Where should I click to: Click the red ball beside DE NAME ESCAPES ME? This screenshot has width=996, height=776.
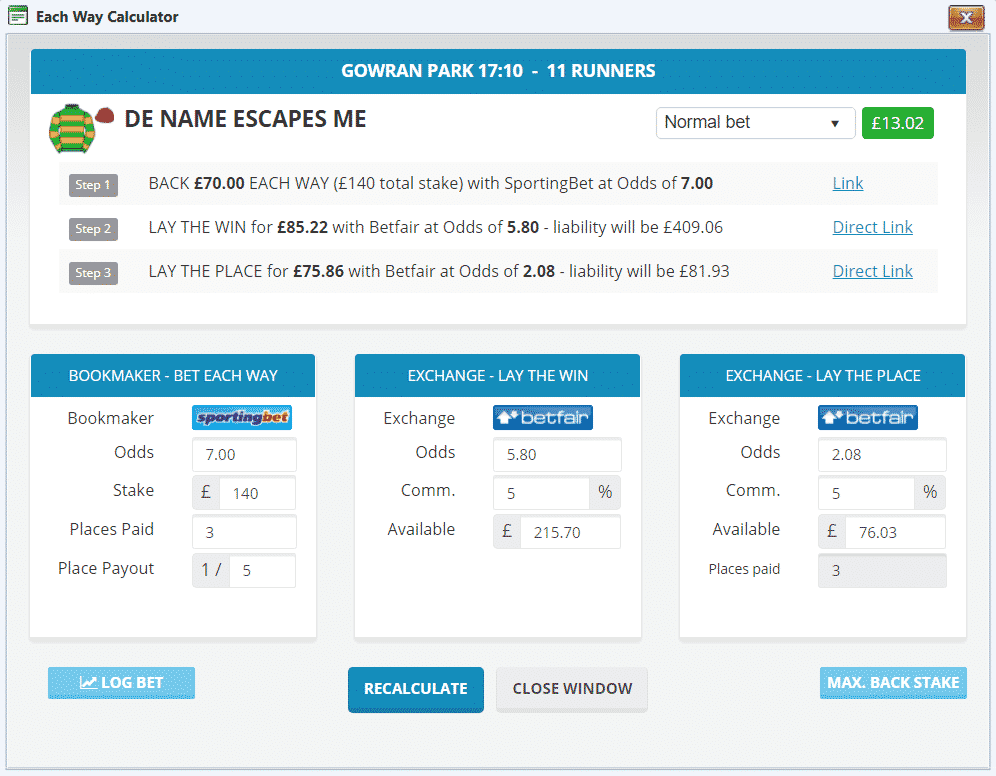point(106,117)
